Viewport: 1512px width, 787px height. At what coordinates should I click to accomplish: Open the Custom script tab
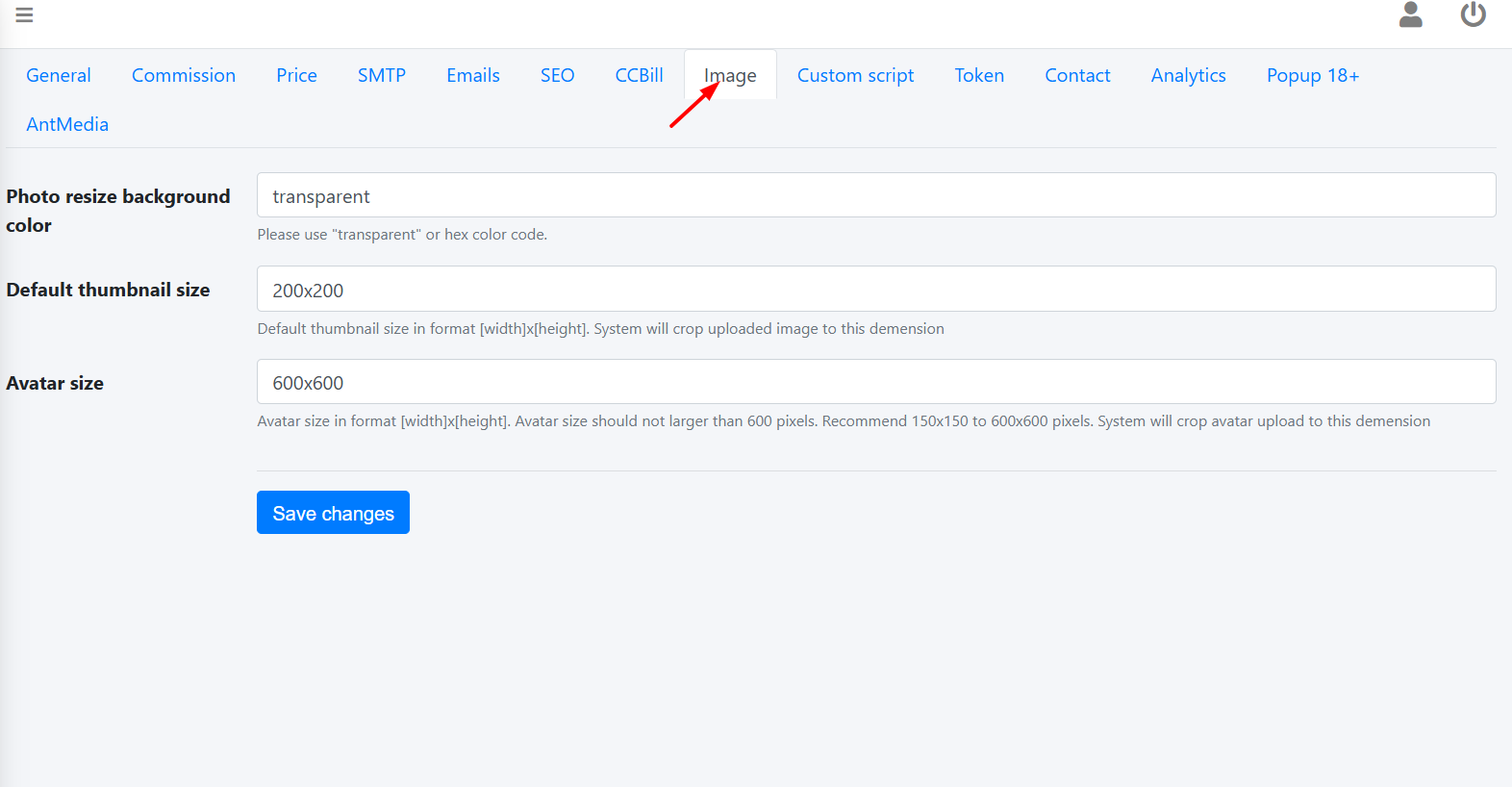[855, 75]
